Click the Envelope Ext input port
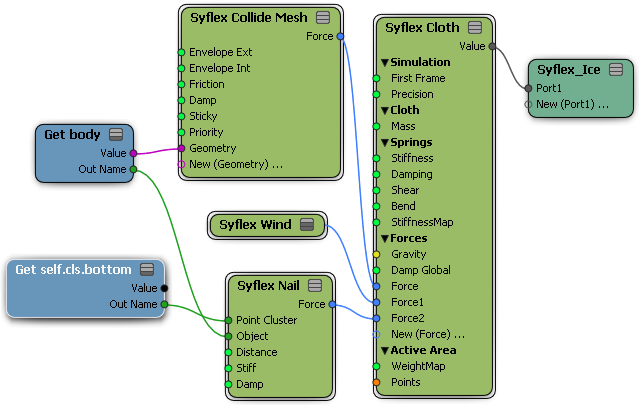Image resolution: width=639 pixels, height=405 pixels. tap(182, 52)
